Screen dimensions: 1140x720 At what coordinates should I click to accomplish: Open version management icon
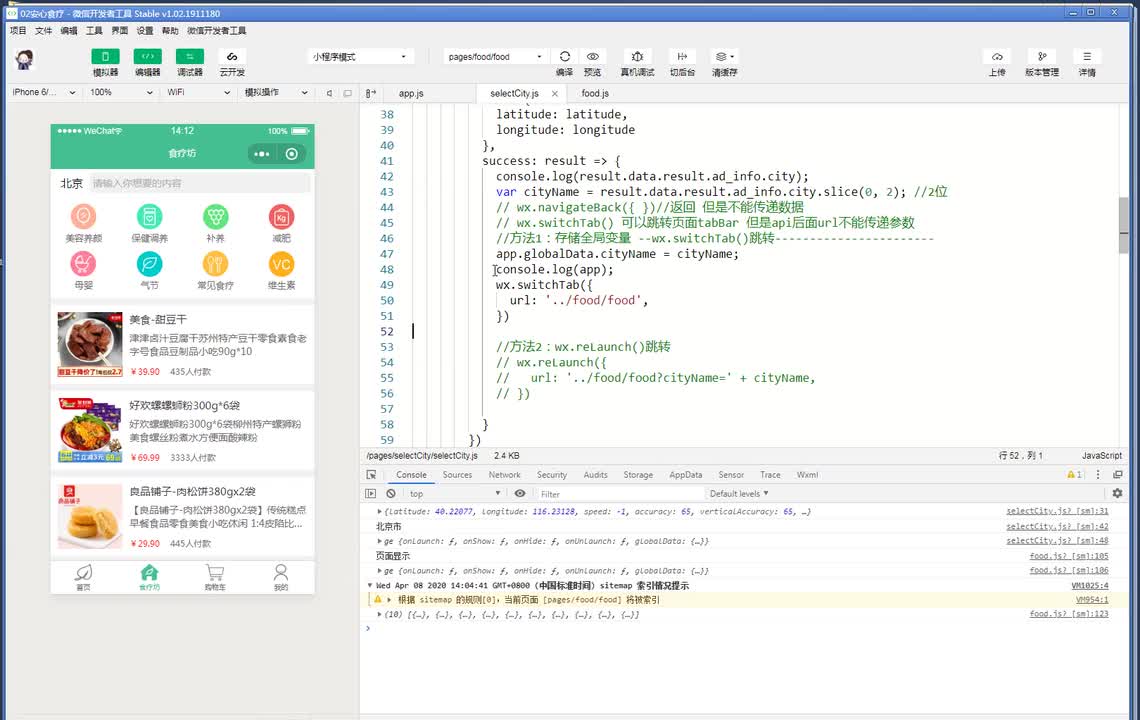click(x=1041, y=57)
